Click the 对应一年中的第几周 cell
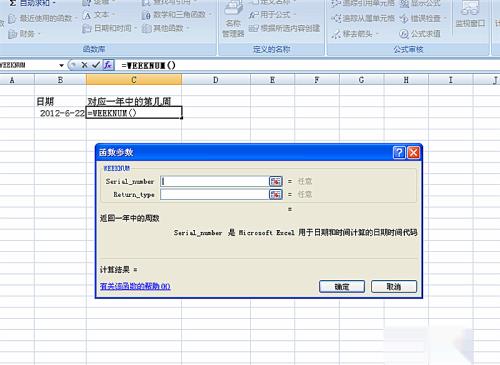The width and height of the screenshot is (500, 365). [x=134, y=101]
